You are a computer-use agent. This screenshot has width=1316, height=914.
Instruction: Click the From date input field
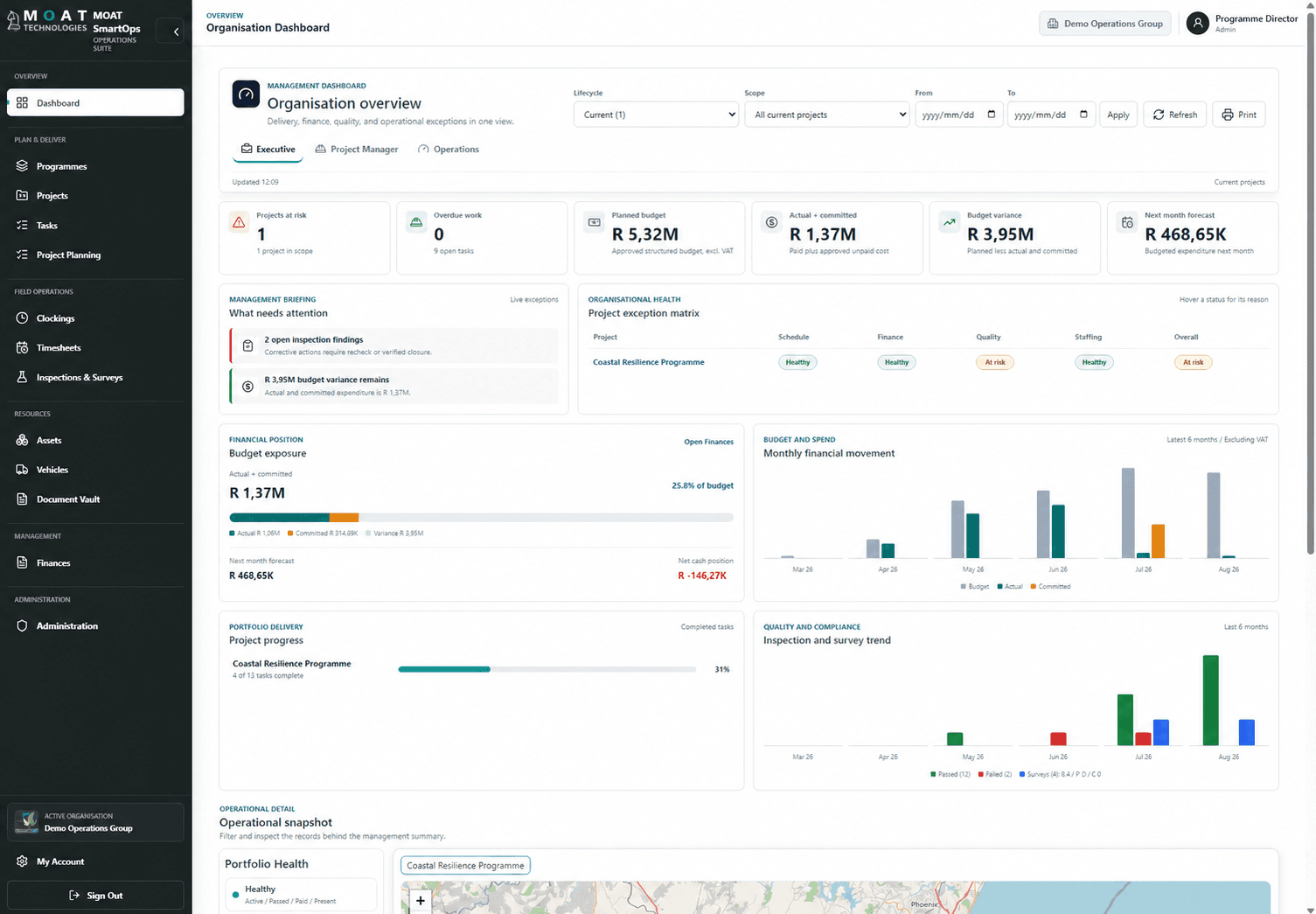click(957, 115)
